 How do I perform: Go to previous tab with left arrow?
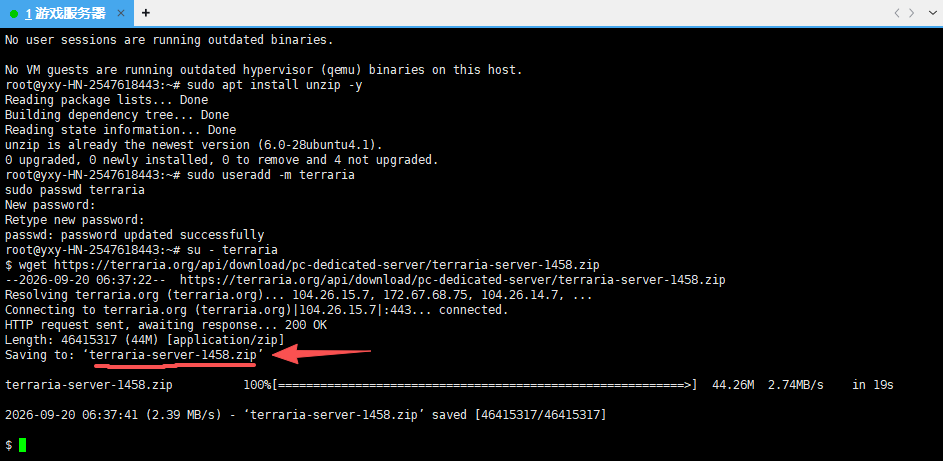(x=897, y=13)
